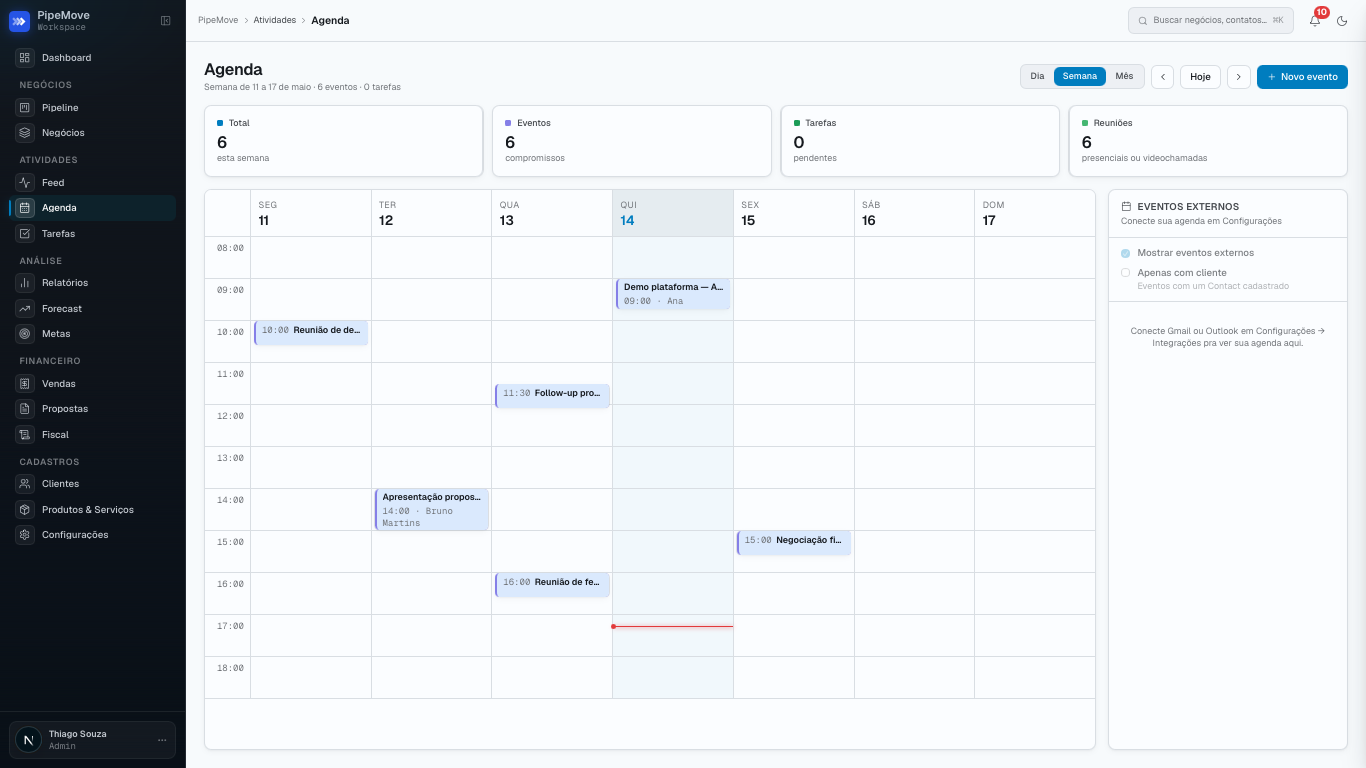Click the Novo evento button
This screenshot has width=1366, height=768.
click(1302, 77)
